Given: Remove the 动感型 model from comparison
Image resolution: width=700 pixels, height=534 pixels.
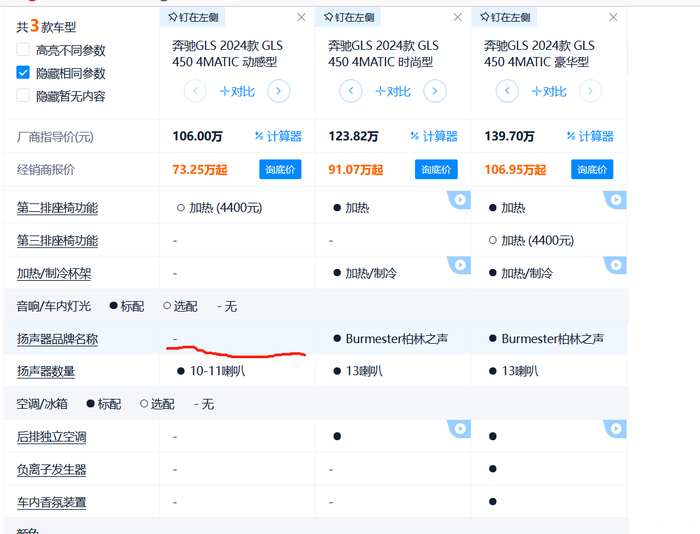Looking at the screenshot, I should tap(301, 17).
